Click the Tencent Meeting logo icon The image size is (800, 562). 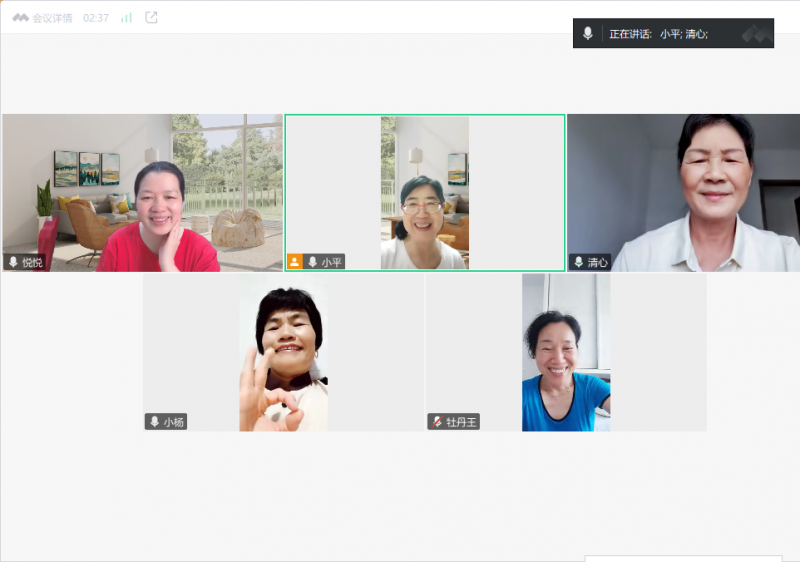20,18
